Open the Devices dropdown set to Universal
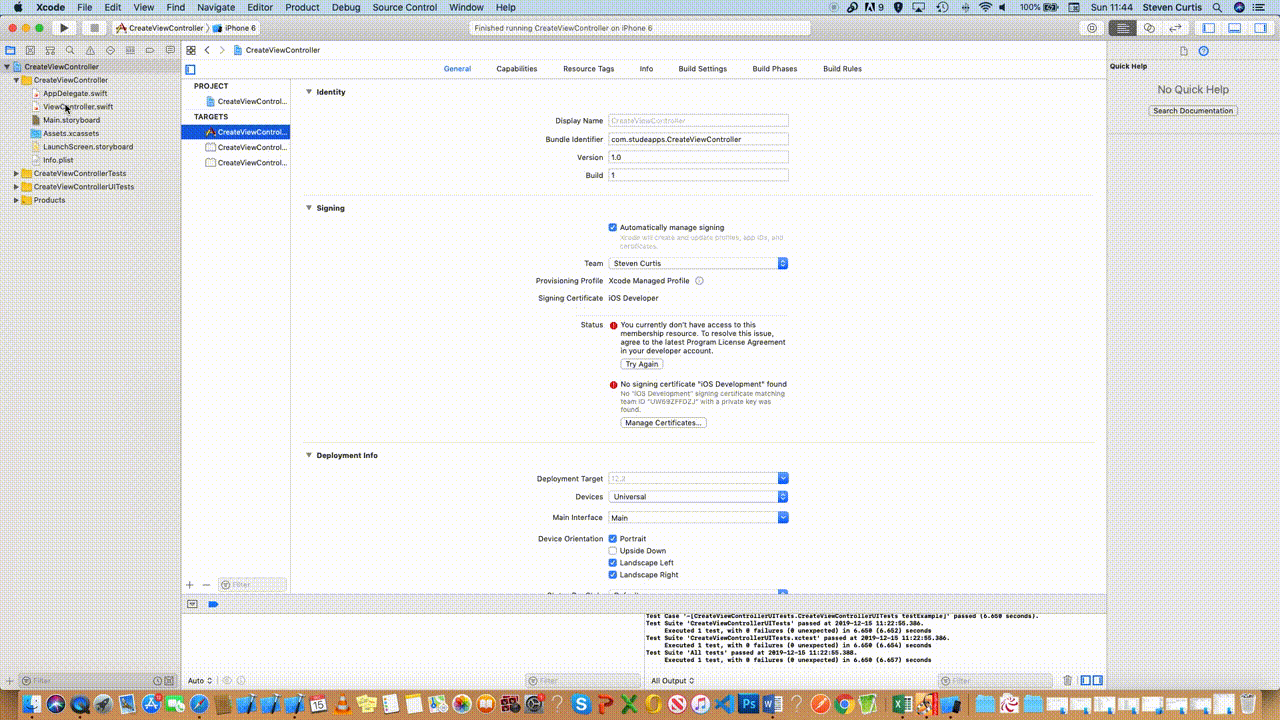This screenshot has height=720, width=1280. (698, 497)
